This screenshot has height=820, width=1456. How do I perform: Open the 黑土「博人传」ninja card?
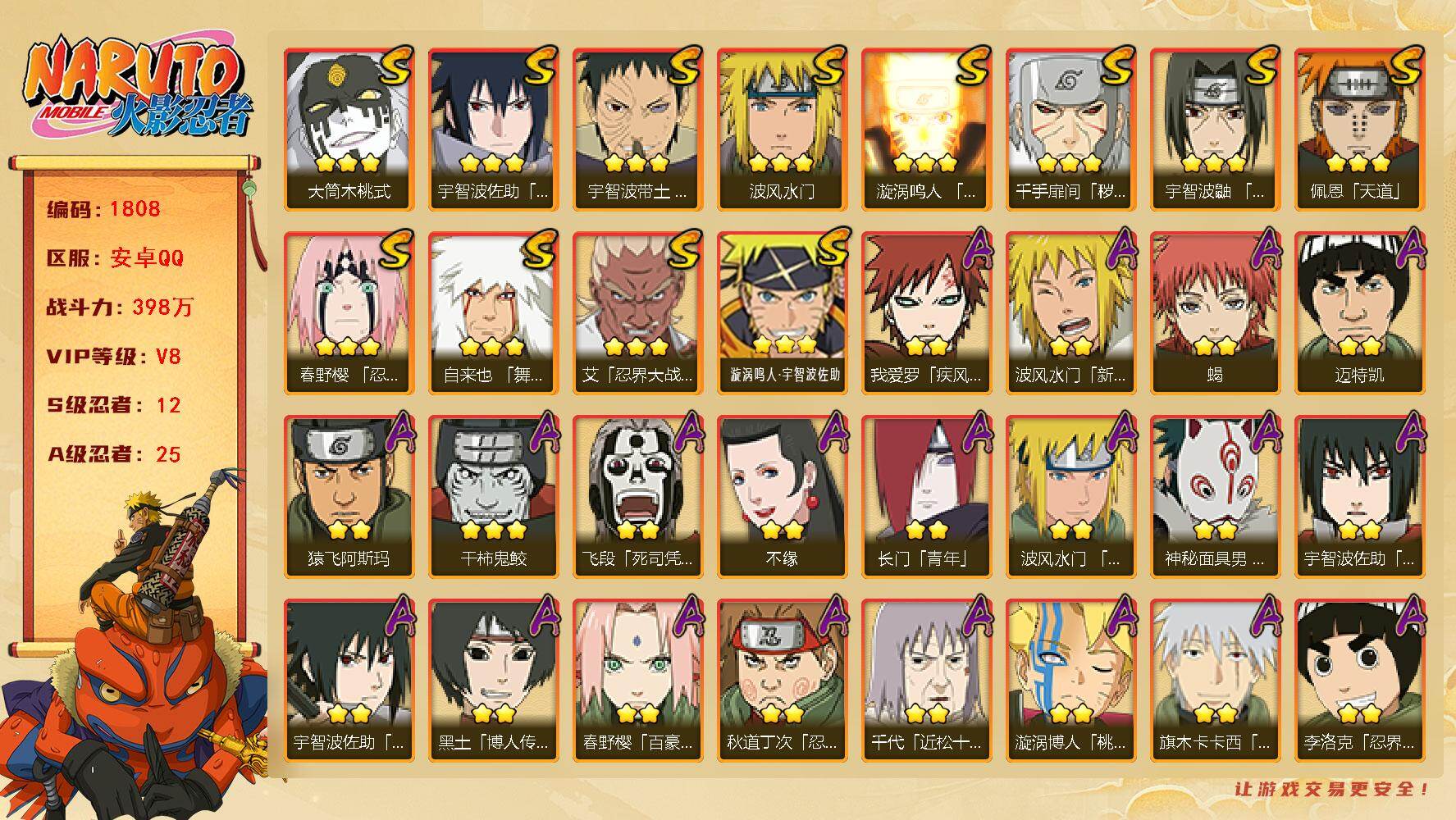point(494,680)
